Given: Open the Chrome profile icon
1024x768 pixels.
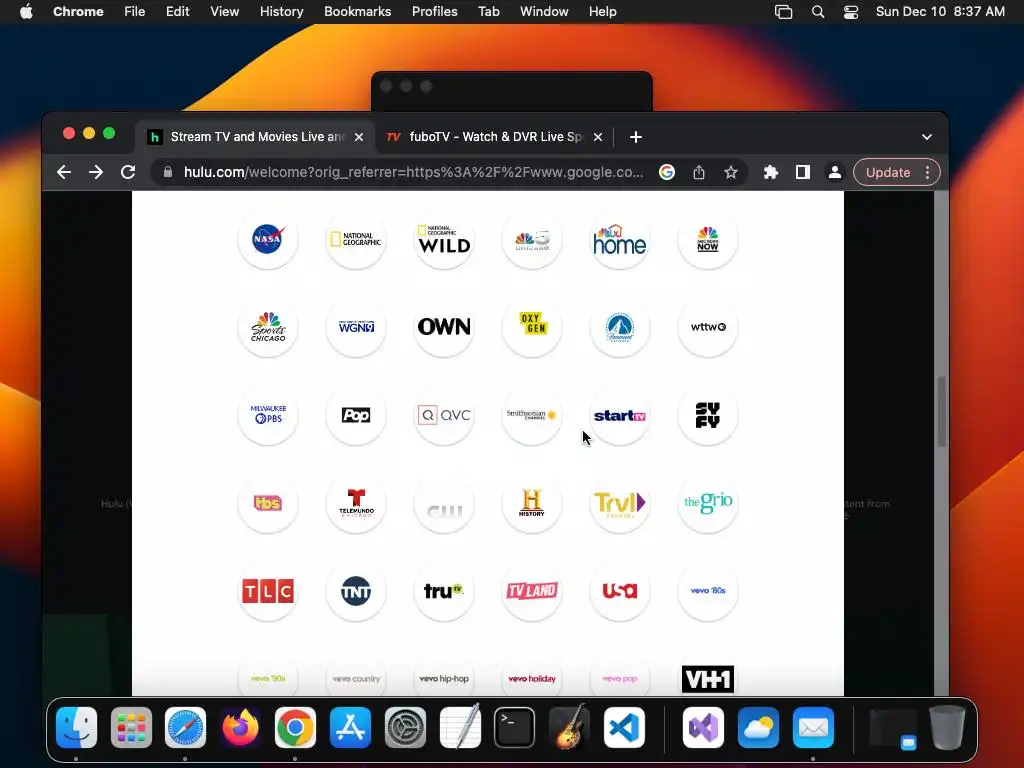Looking at the screenshot, I should [835, 172].
